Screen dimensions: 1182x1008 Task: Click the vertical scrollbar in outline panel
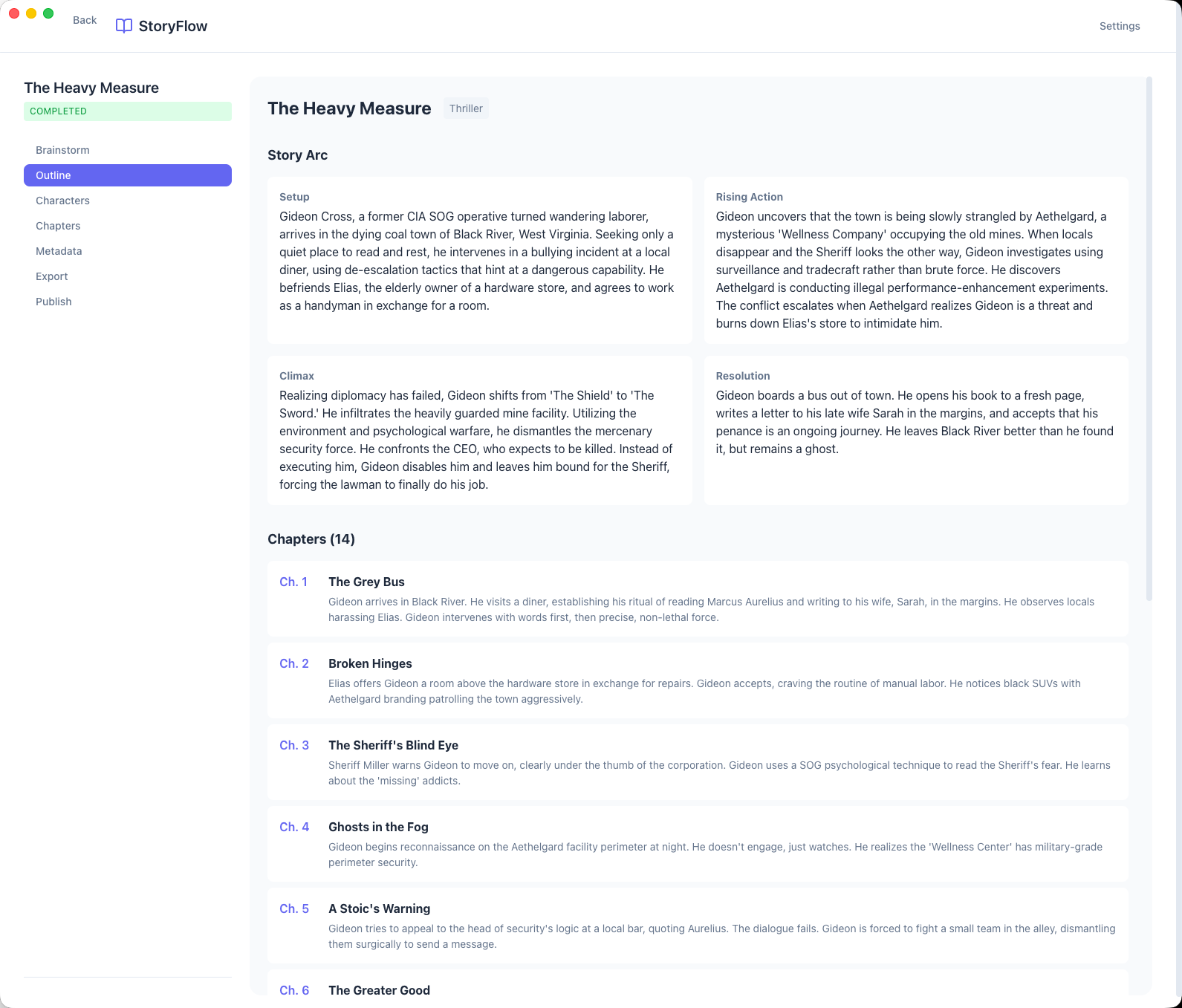point(1149,339)
